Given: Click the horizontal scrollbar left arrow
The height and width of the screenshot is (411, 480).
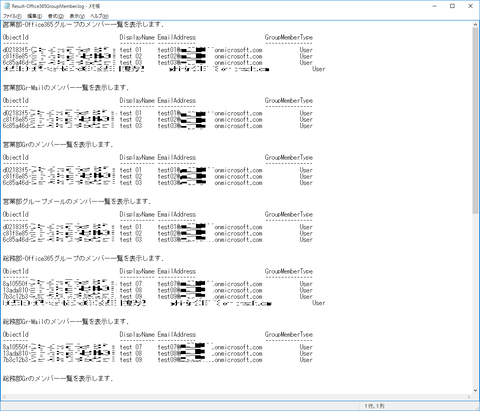Looking at the screenshot, I should pyautogui.click(x=4, y=397).
